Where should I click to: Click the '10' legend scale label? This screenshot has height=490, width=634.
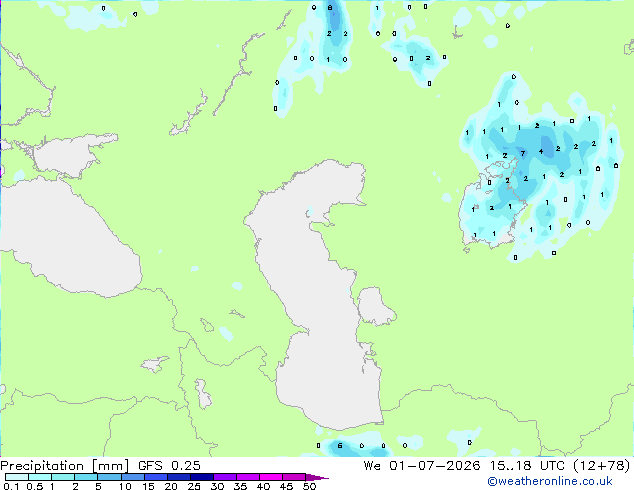[x=125, y=486]
